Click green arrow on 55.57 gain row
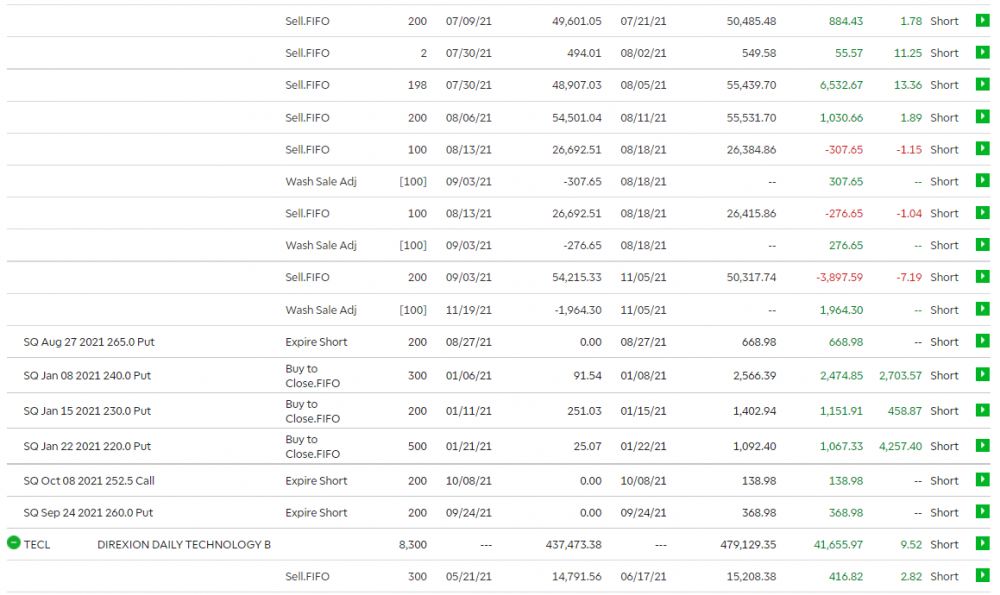This screenshot has width=1000, height=595. click(981, 53)
